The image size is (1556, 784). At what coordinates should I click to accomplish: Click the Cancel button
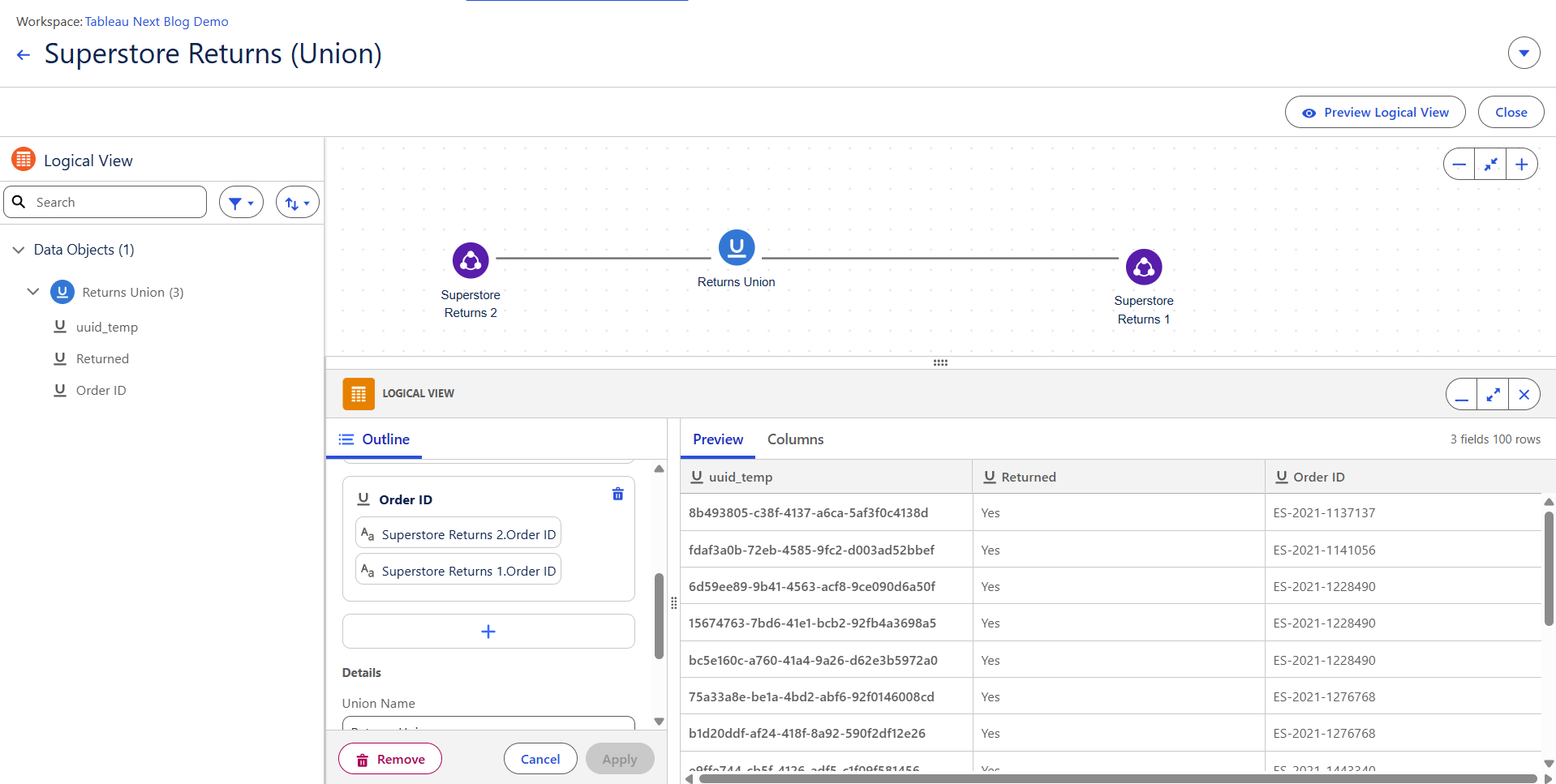[540, 759]
